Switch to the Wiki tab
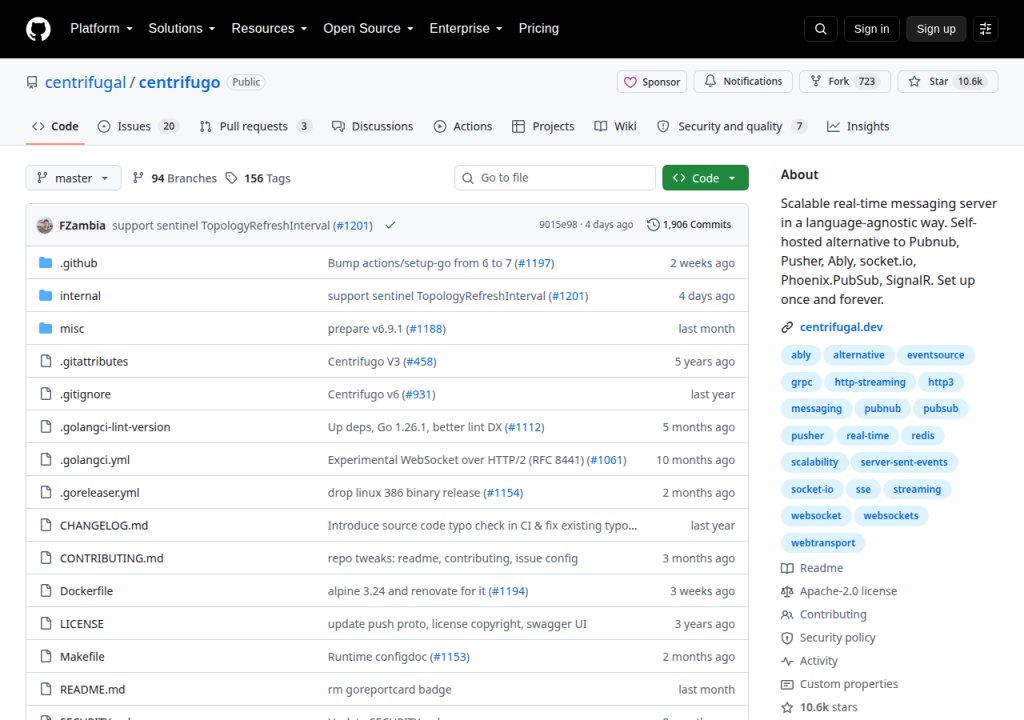Viewport: 1024px width, 720px height. 615,127
